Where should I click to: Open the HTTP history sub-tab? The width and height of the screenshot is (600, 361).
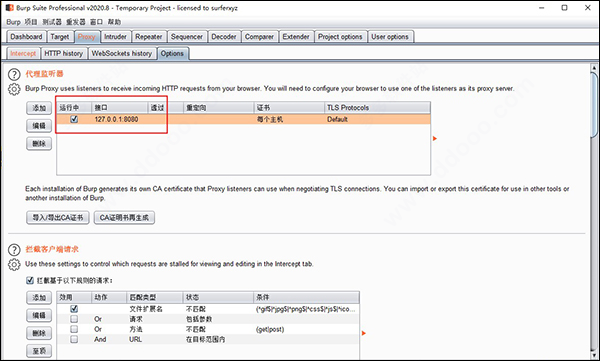[64, 54]
